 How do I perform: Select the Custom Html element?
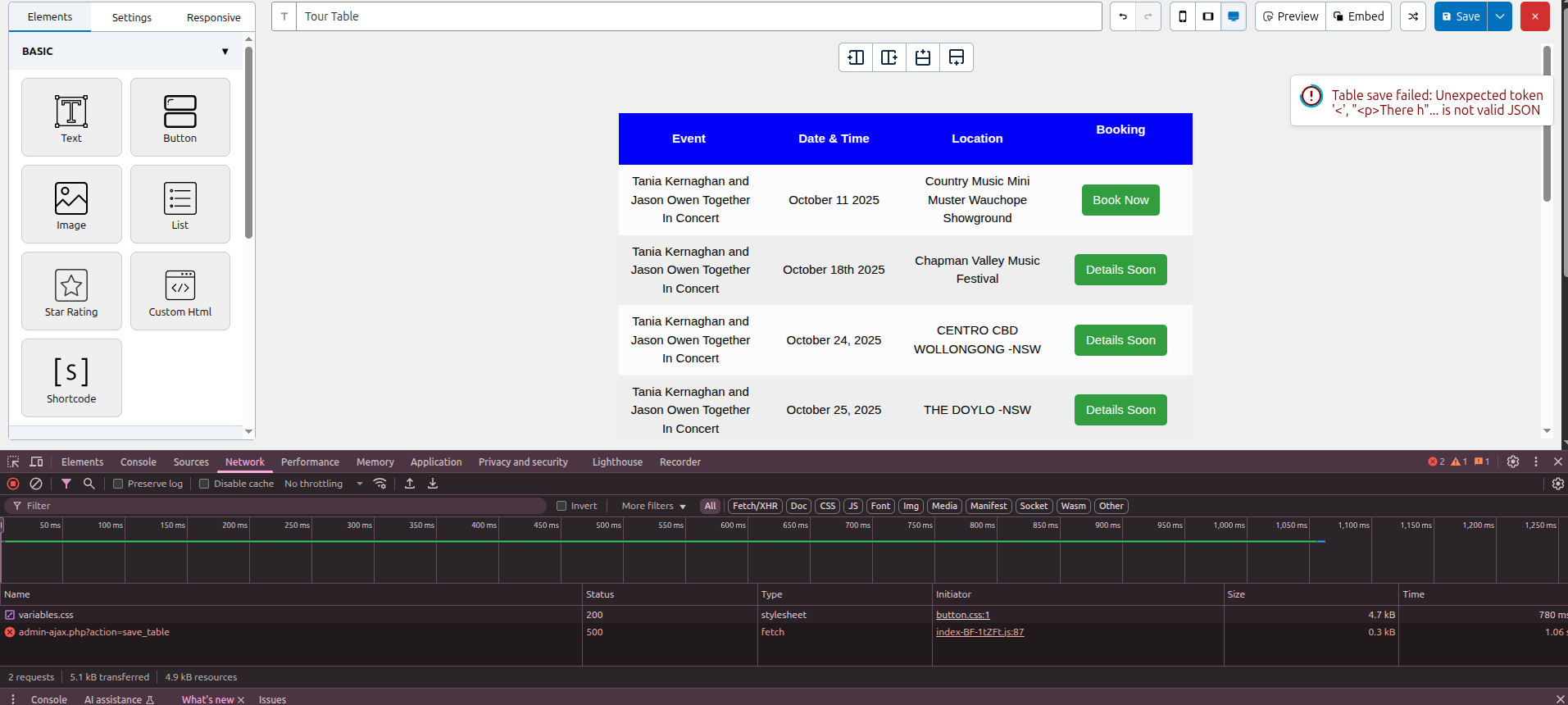[180, 291]
